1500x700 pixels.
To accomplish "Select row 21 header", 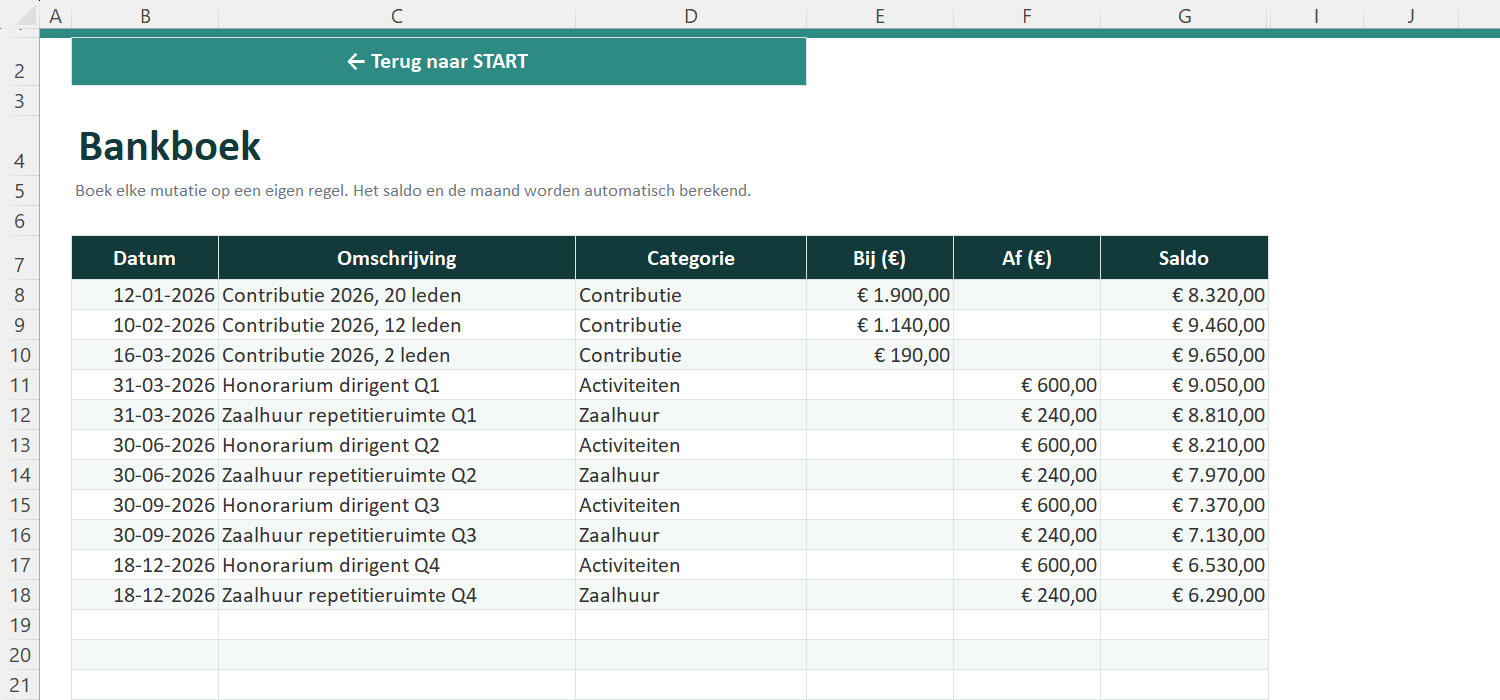I will [20, 685].
